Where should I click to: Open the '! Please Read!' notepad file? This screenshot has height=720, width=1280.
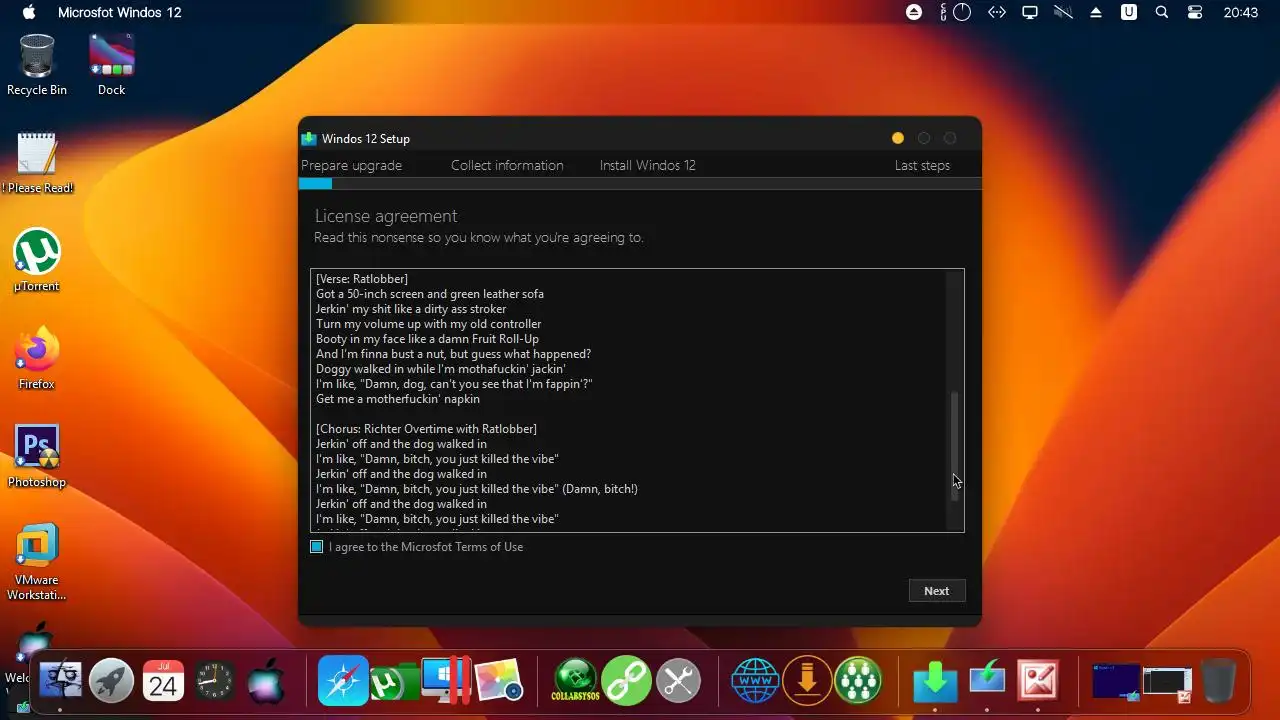coord(37,163)
